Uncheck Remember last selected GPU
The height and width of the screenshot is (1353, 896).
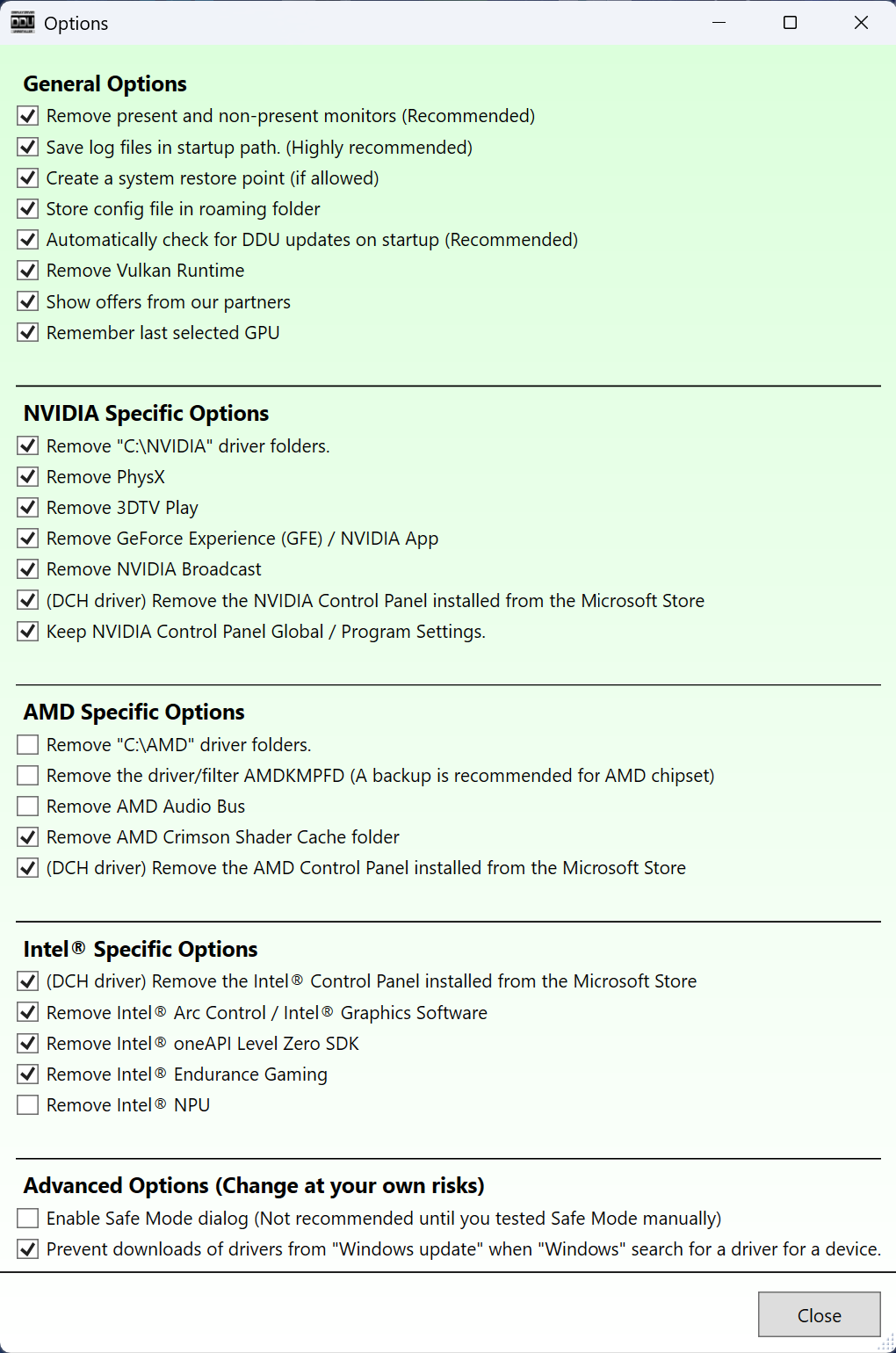[x=28, y=333]
